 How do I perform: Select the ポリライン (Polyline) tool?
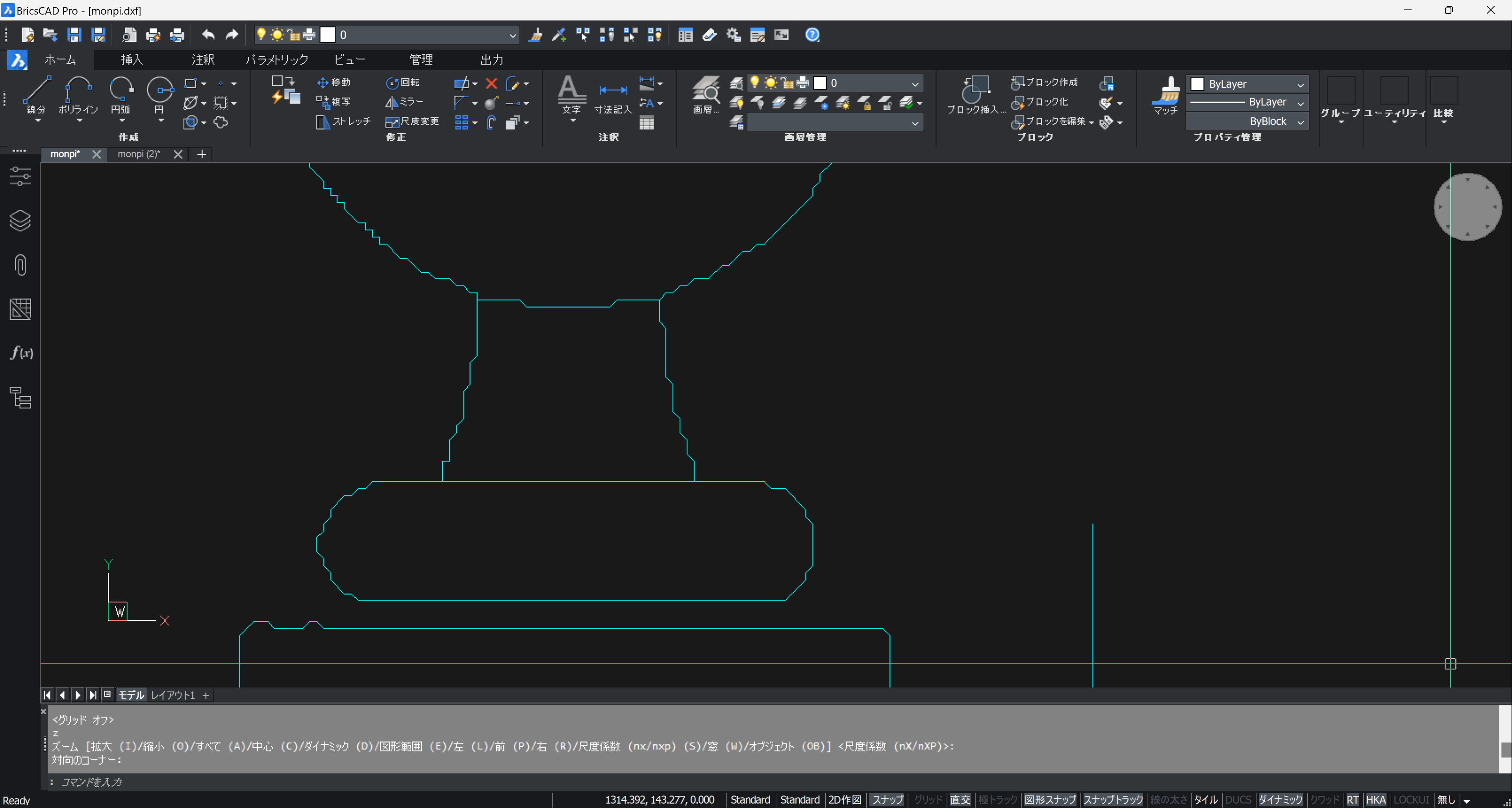[78, 94]
